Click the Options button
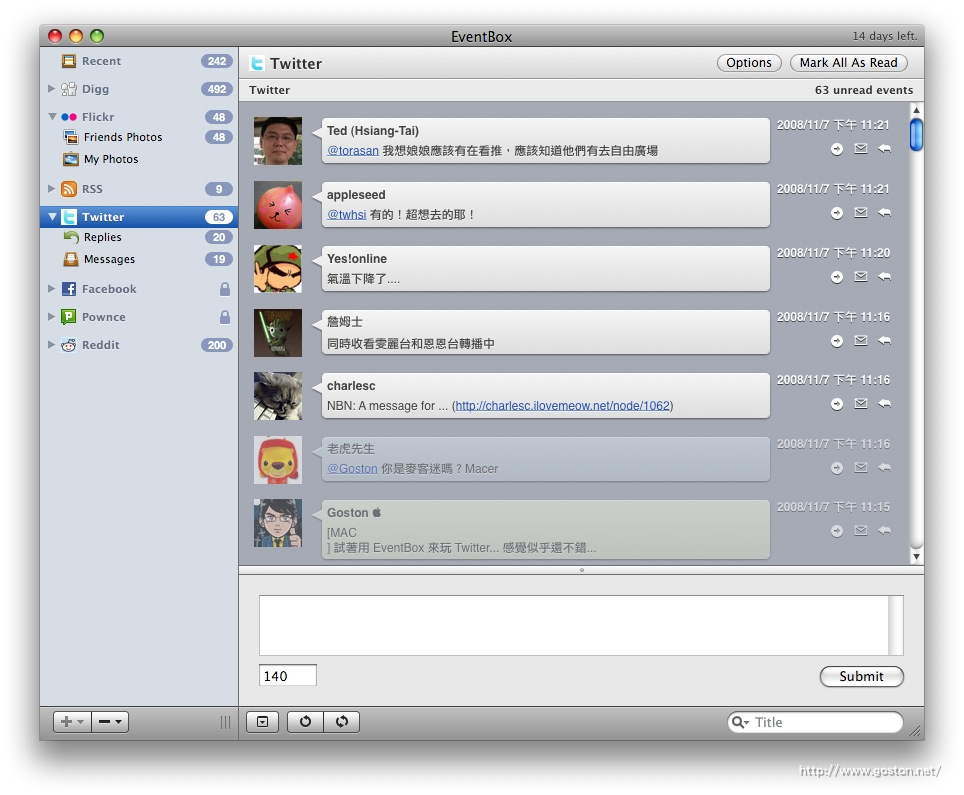The image size is (964, 795). click(749, 63)
